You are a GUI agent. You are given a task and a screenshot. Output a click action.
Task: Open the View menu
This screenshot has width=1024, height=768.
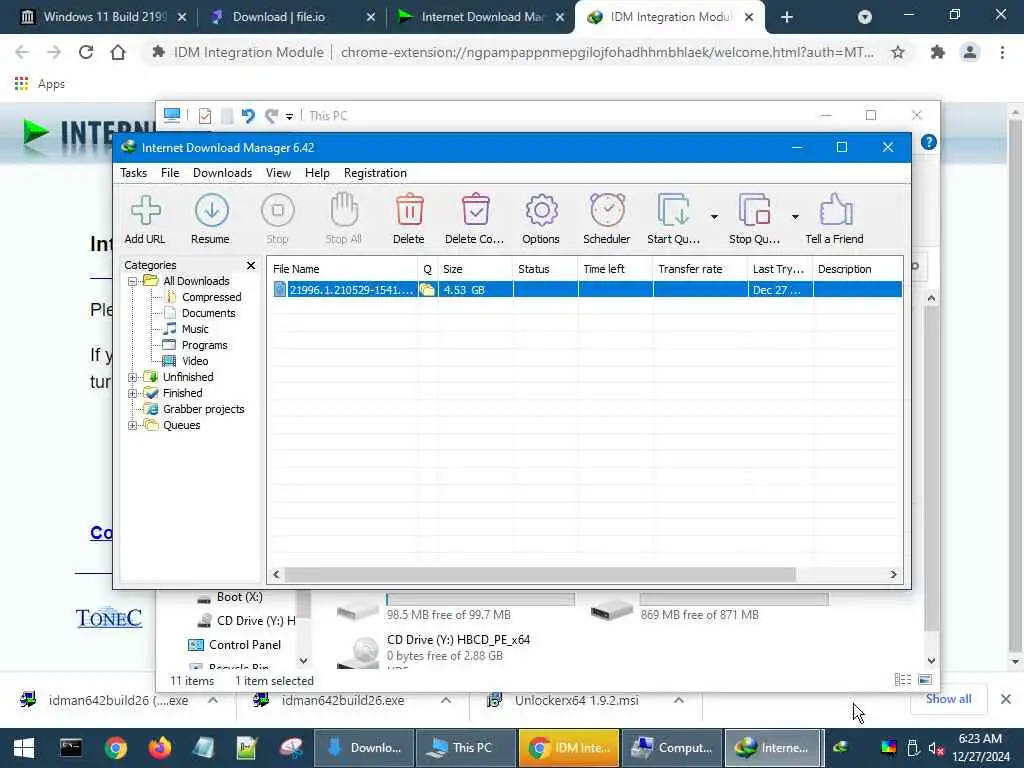(278, 173)
